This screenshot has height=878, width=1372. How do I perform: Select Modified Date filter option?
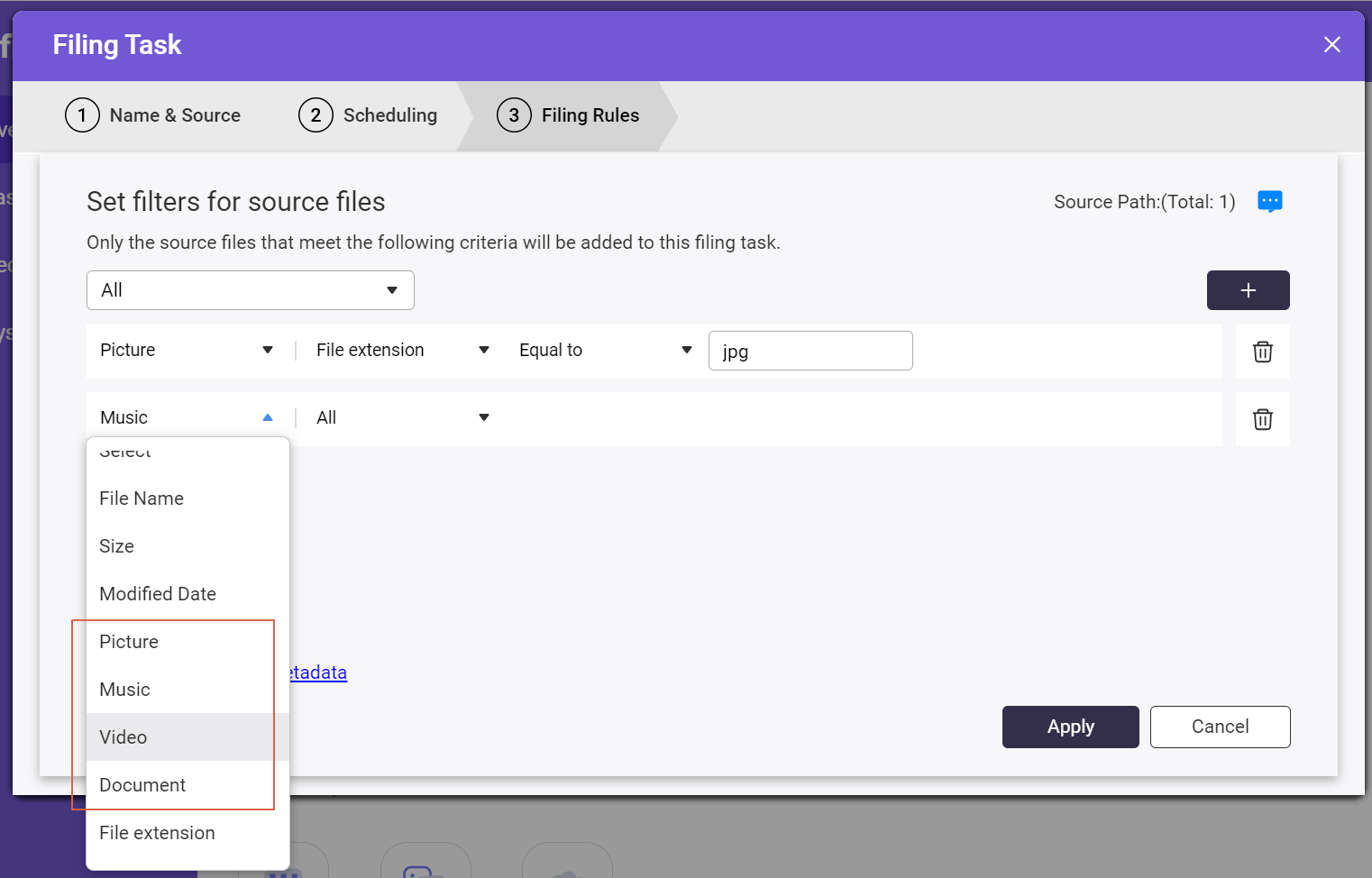pyautogui.click(x=158, y=594)
